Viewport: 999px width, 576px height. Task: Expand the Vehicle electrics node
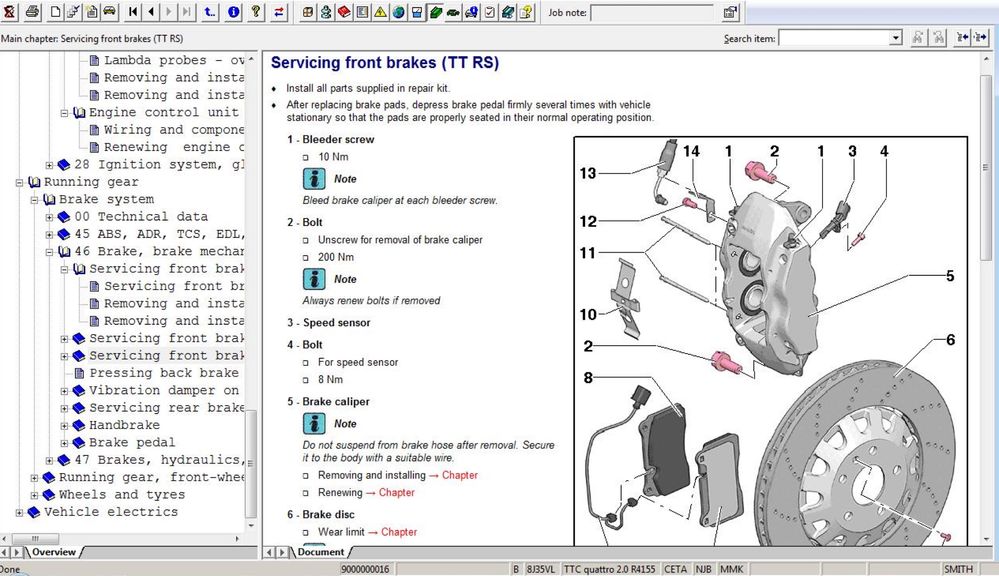(x=19, y=512)
